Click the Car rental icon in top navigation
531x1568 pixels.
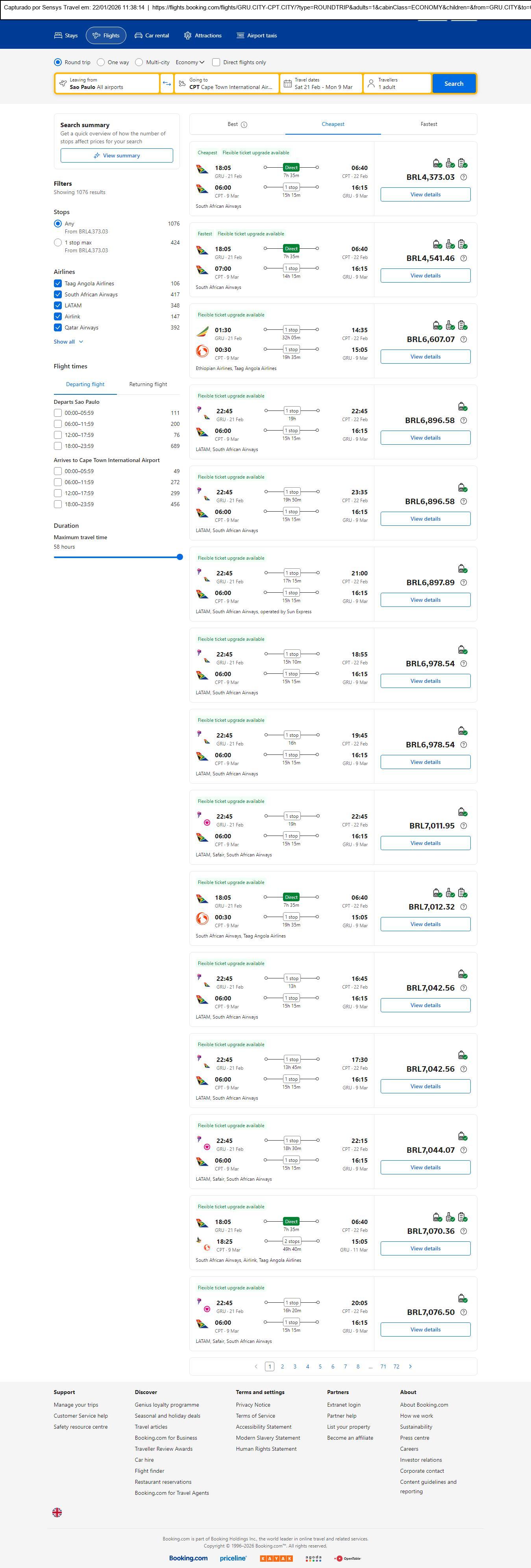pyautogui.click(x=139, y=35)
